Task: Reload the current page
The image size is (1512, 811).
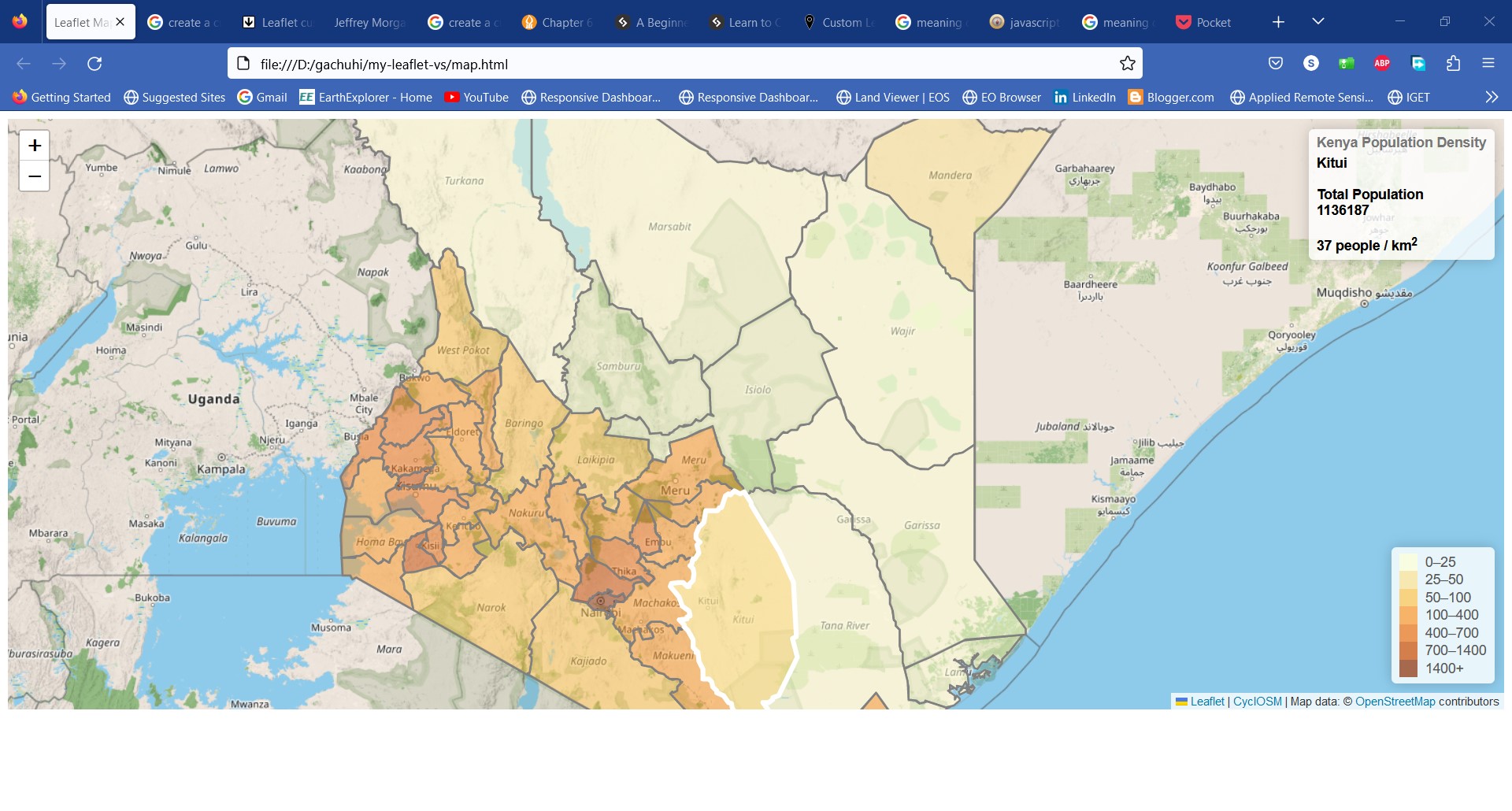Action: pyautogui.click(x=94, y=64)
